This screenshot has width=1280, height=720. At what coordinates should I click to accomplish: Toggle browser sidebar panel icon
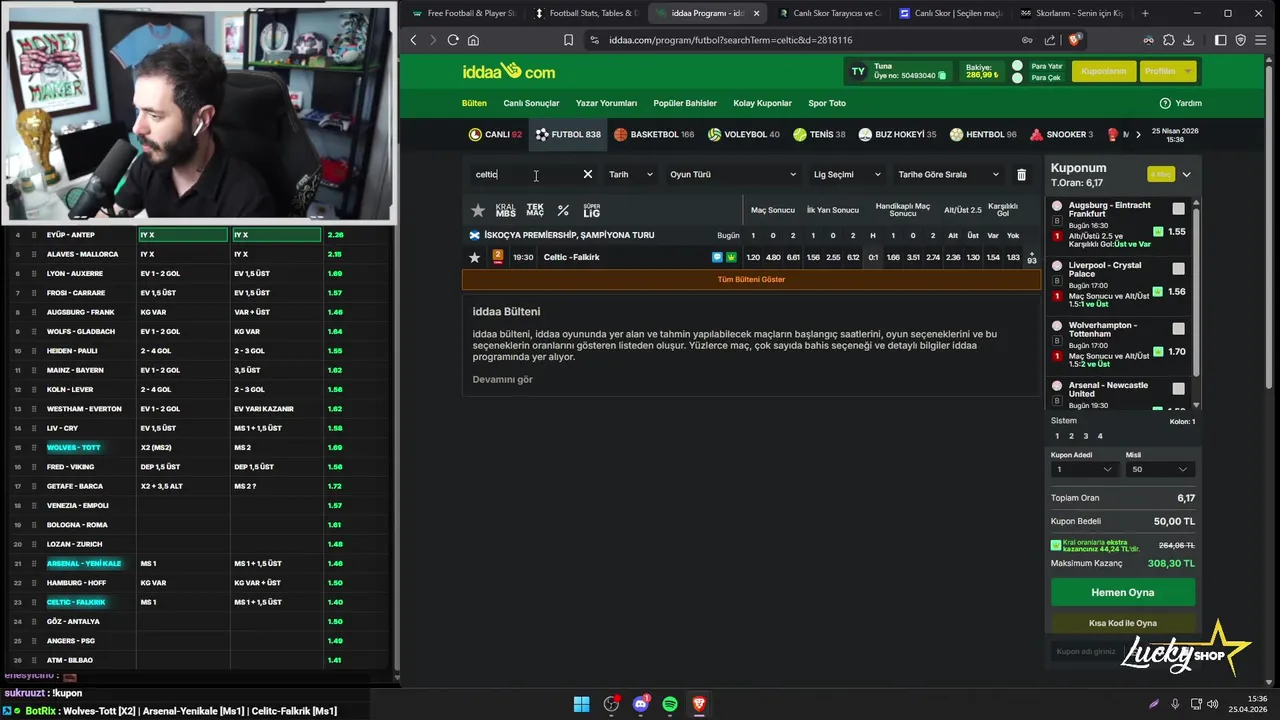(1221, 40)
